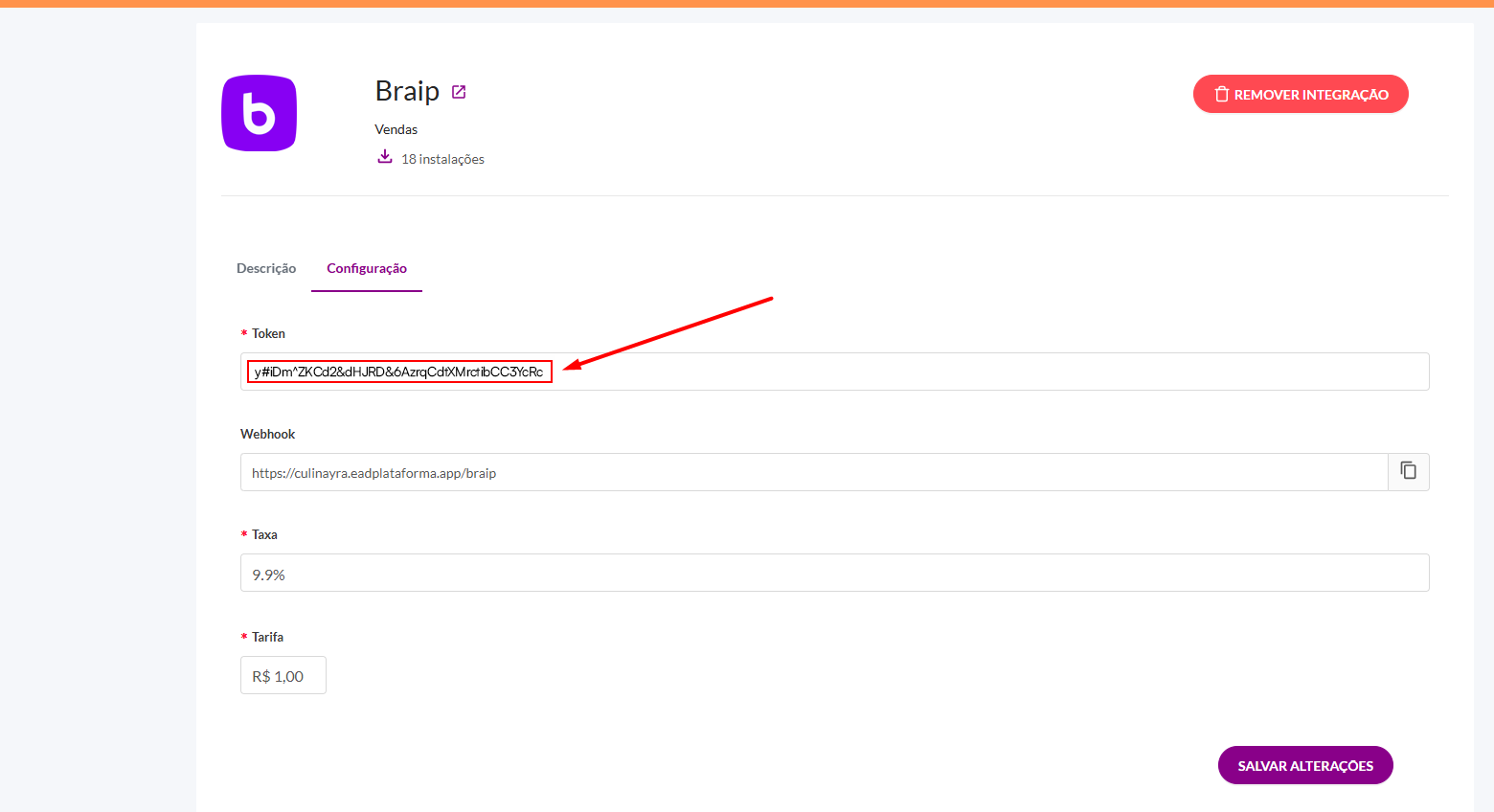Image resolution: width=1494 pixels, height=812 pixels.
Task: Click the Tarifa R$ 1,00 field
Action: click(283, 675)
